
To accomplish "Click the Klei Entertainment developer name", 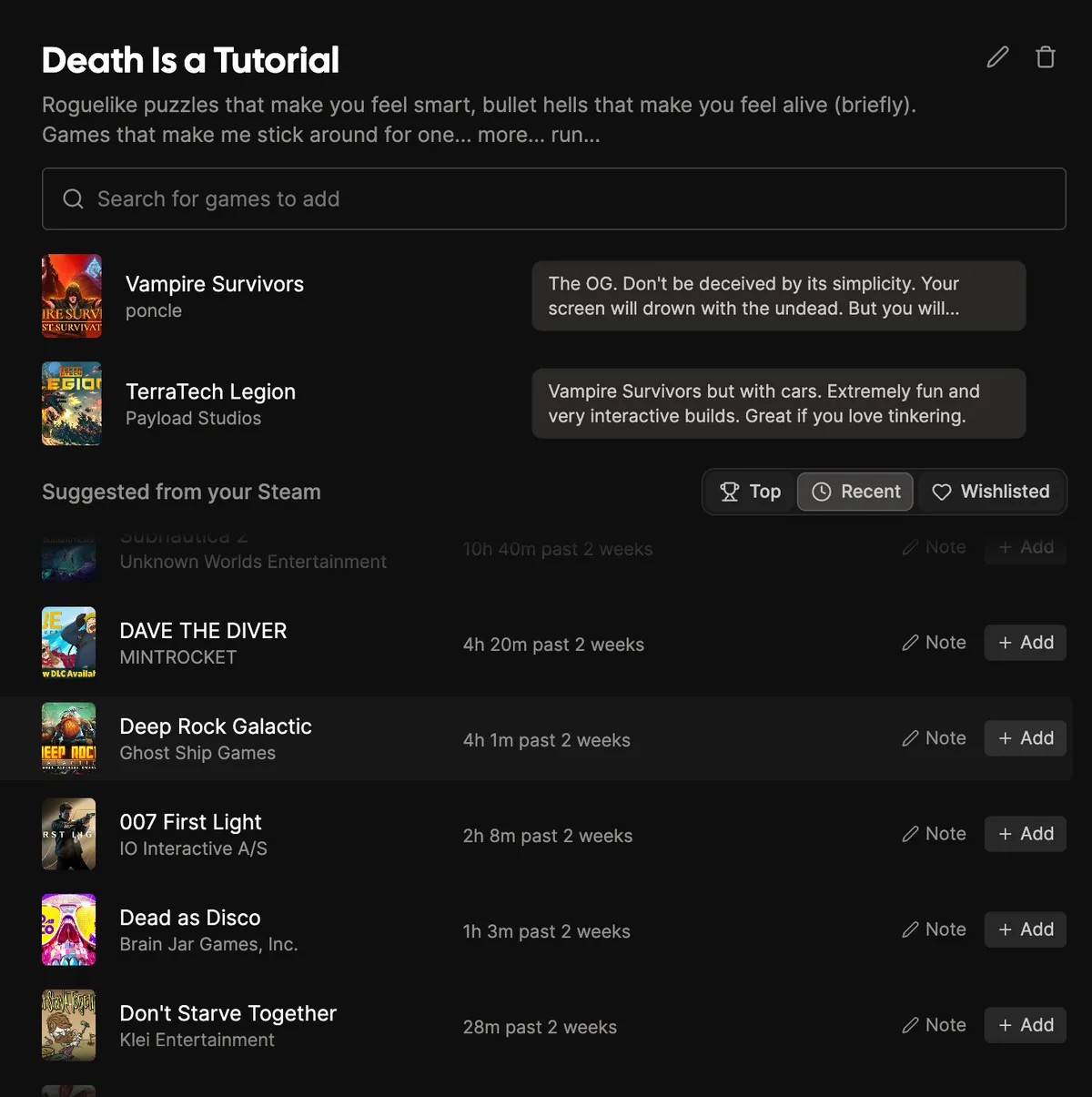I will coord(197,1040).
